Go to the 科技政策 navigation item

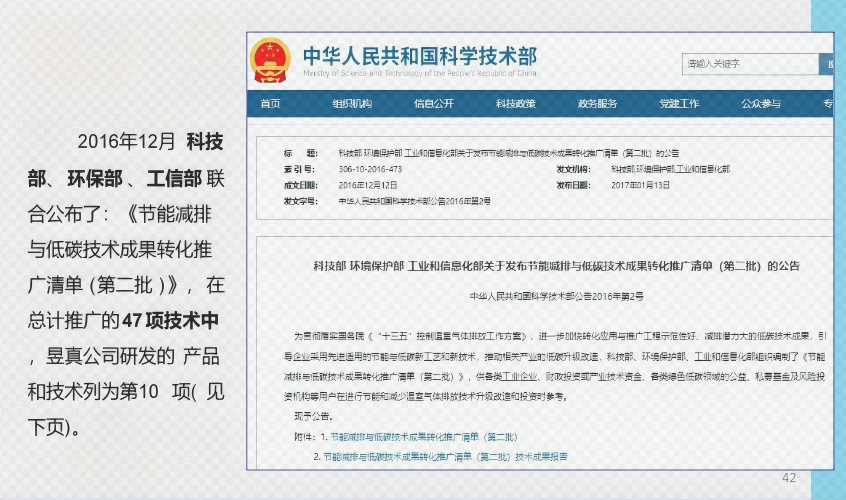pos(516,104)
